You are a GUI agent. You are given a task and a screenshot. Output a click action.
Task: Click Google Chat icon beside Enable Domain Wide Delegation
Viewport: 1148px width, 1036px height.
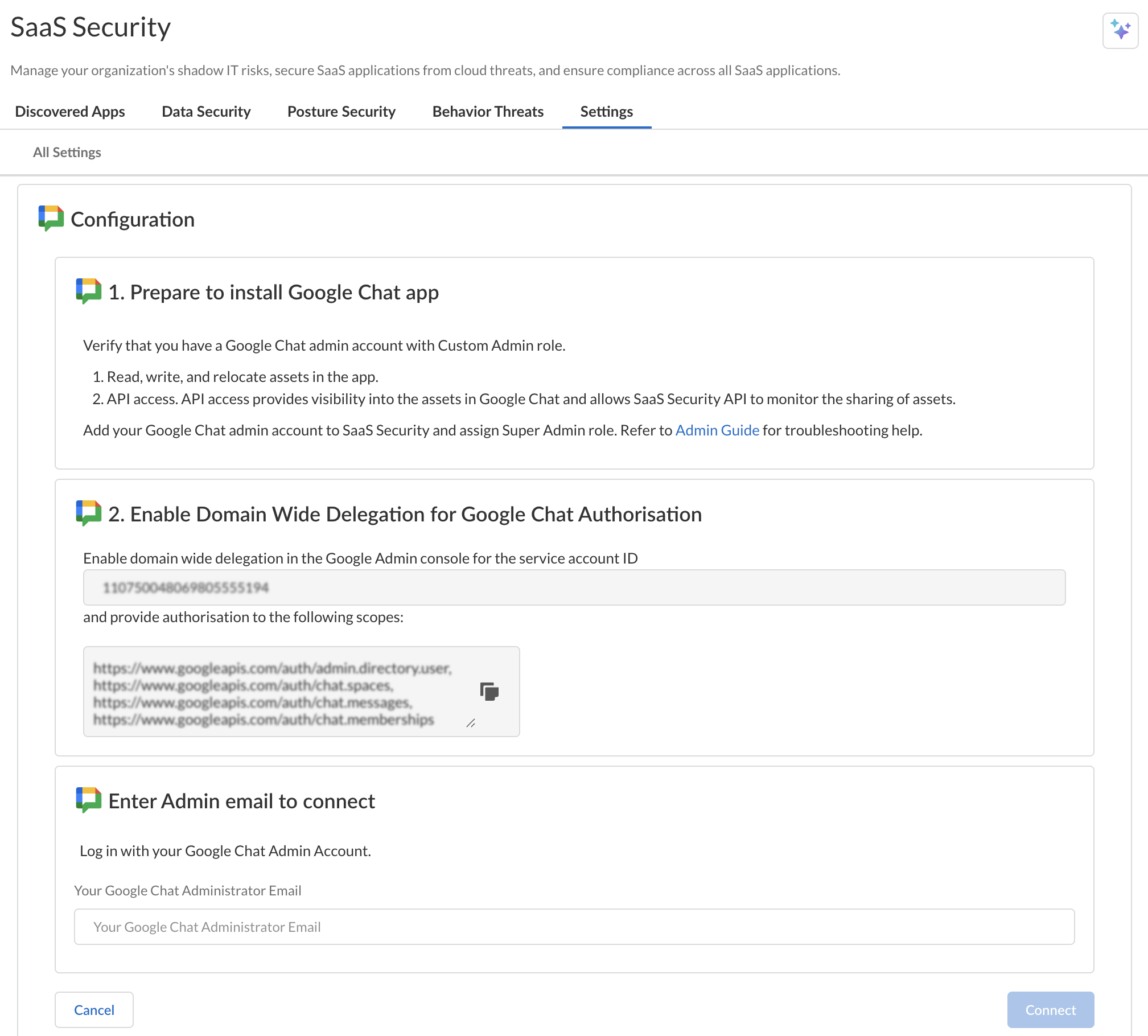88,513
